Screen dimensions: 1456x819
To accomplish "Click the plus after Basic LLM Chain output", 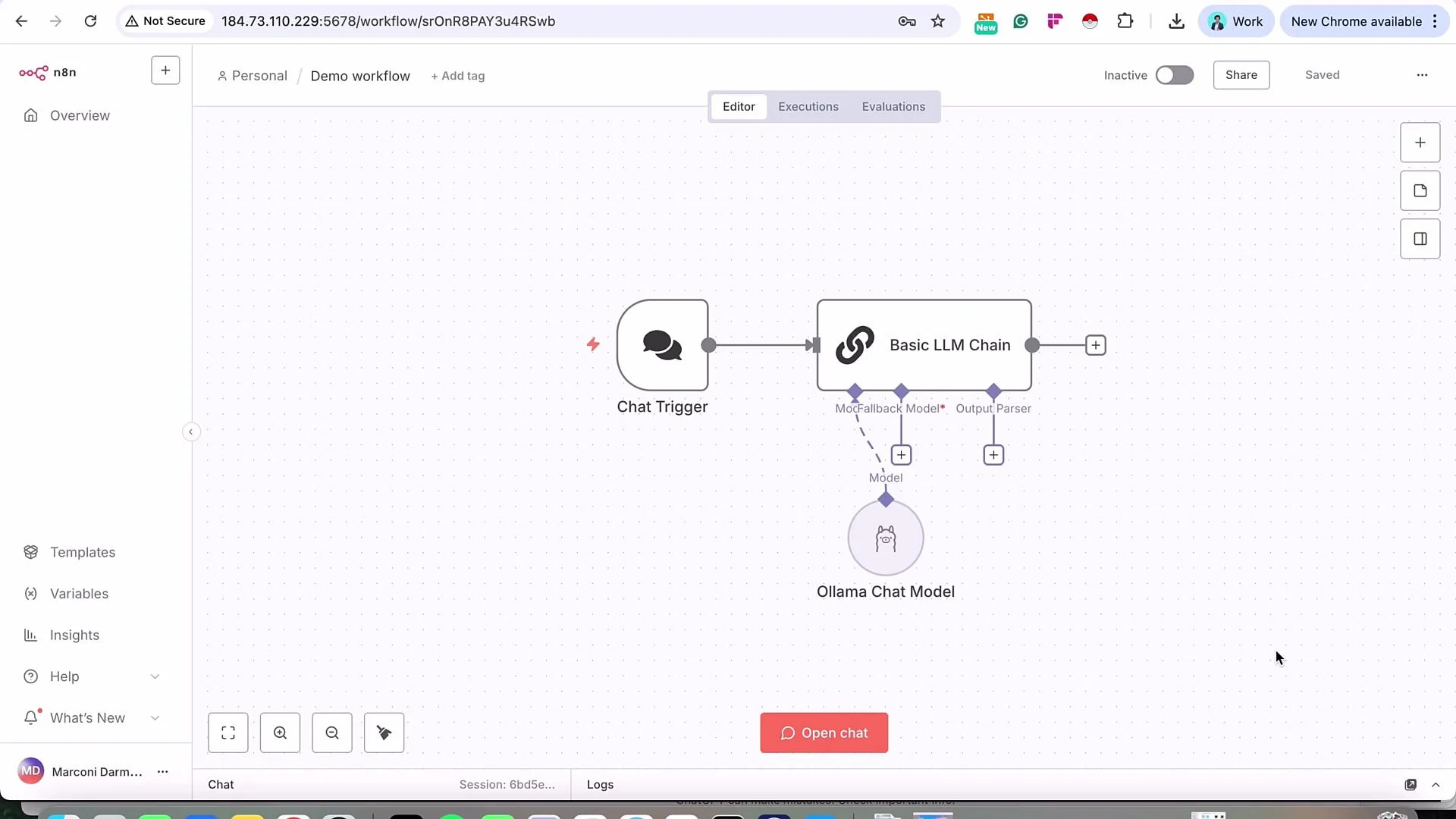I will click(1096, 345).
